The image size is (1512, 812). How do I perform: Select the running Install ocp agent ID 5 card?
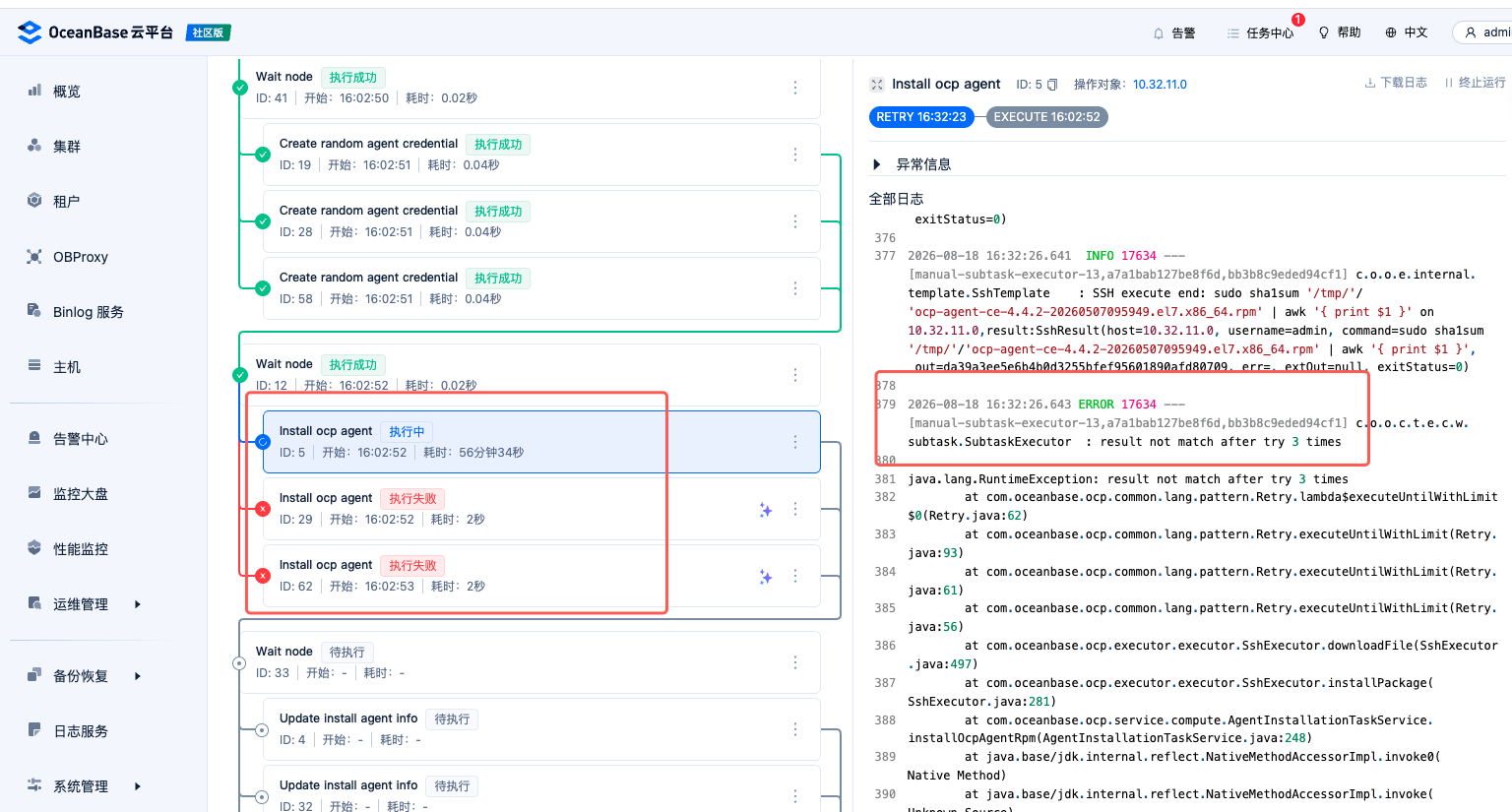pos(542,442)
